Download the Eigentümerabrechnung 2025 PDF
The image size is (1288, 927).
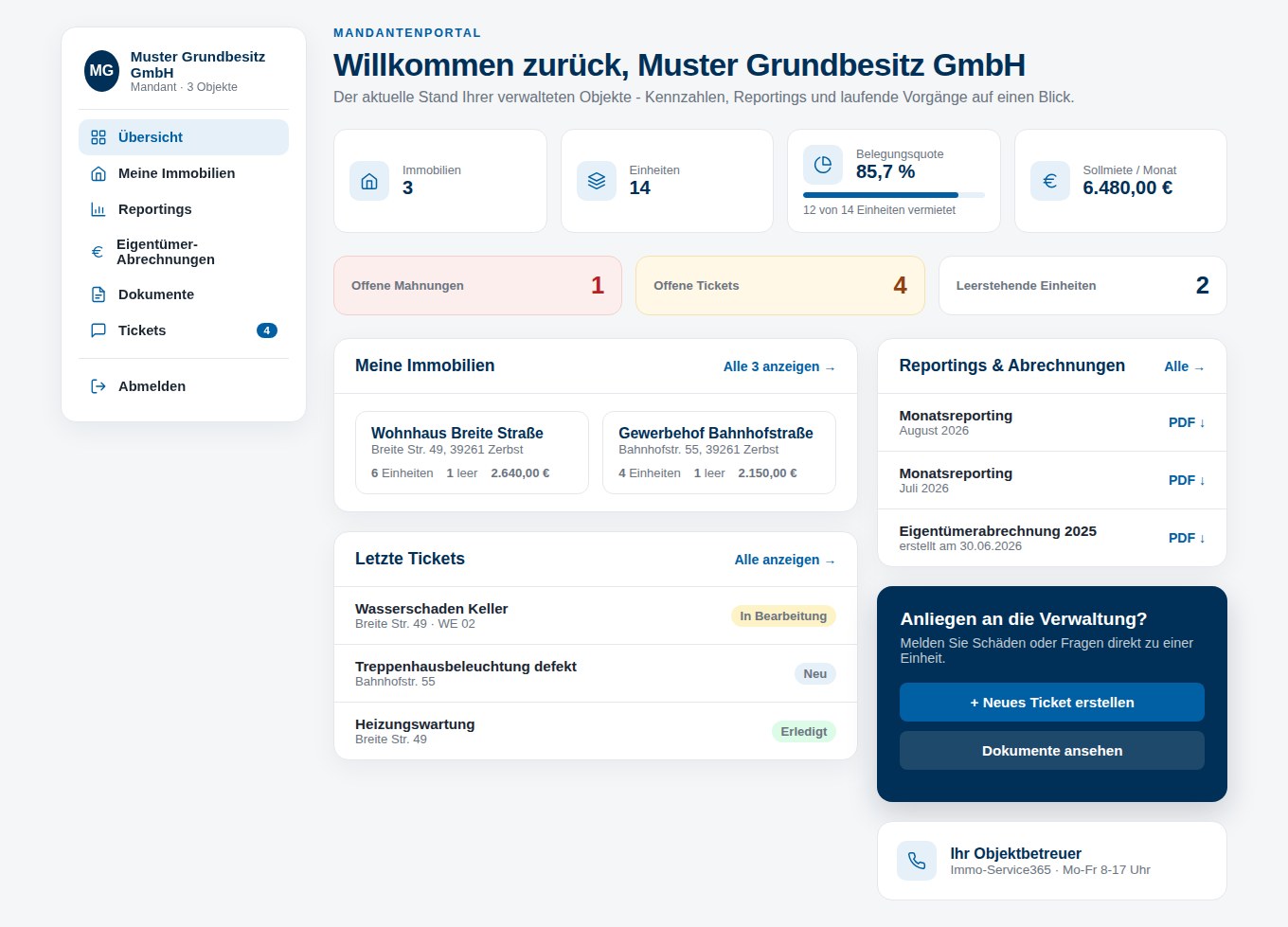[1187, 538]
